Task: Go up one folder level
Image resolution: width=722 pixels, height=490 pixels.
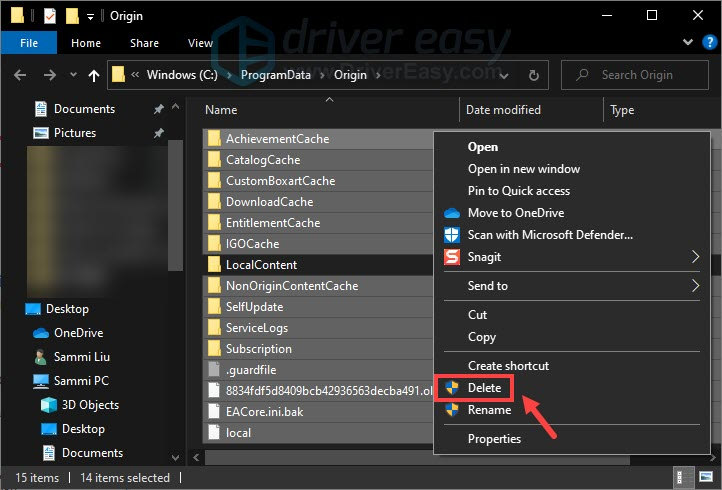Action: 93,75
